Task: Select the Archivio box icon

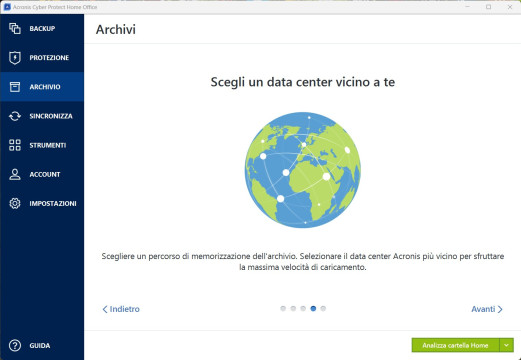Action: tap(15, 87)
